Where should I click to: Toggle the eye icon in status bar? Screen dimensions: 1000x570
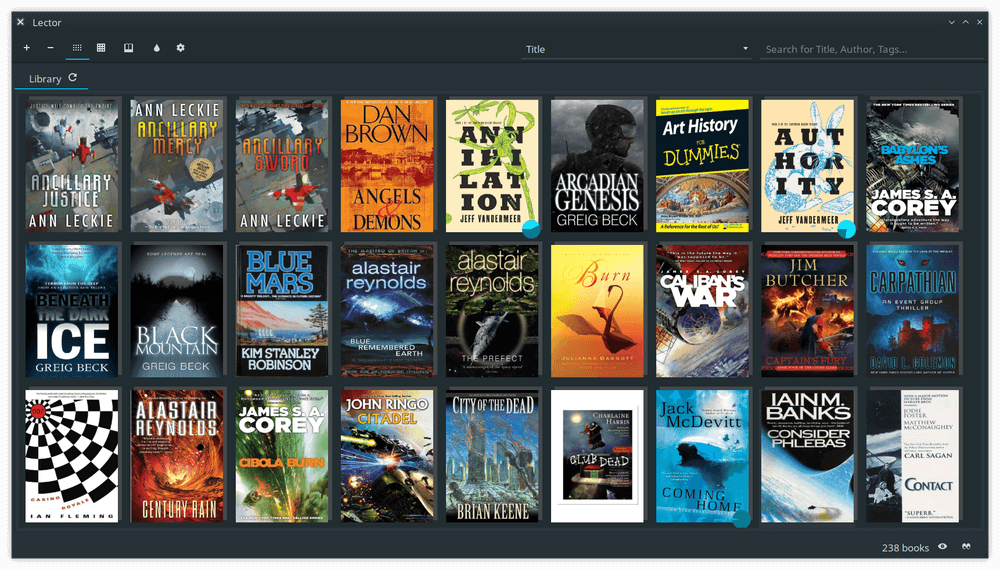pos(942,546)
